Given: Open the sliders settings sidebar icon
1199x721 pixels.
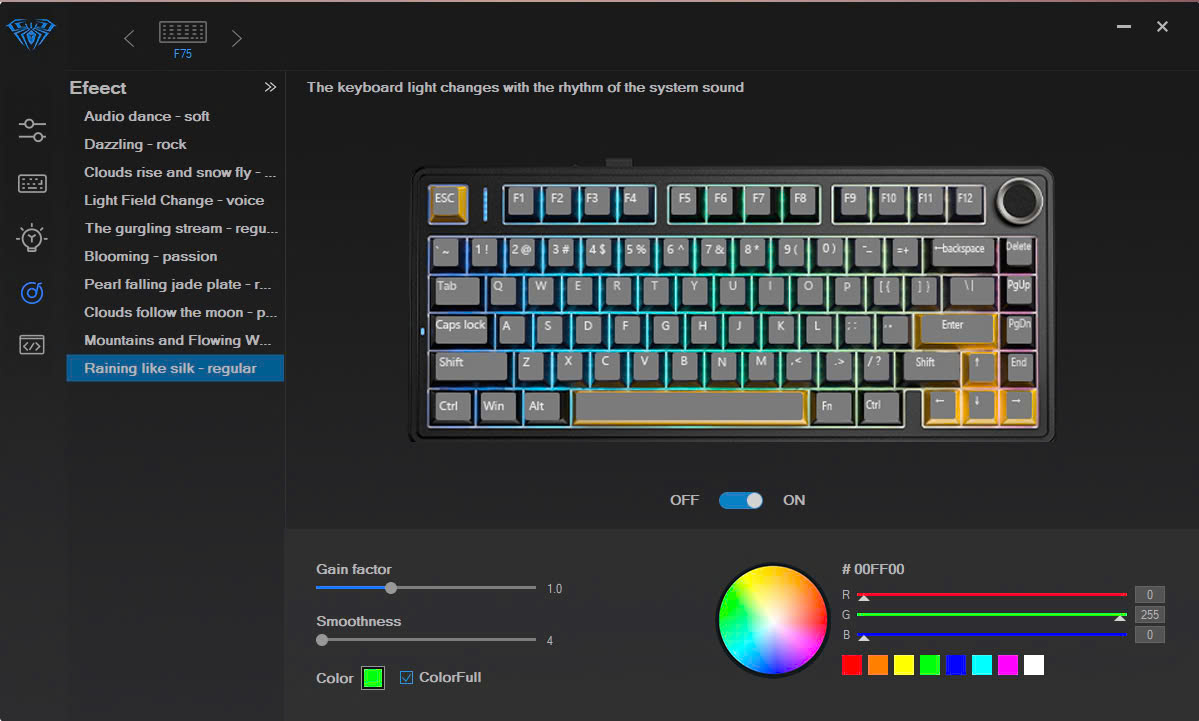Looking at the screenshot, I should (x=32, y=130).
